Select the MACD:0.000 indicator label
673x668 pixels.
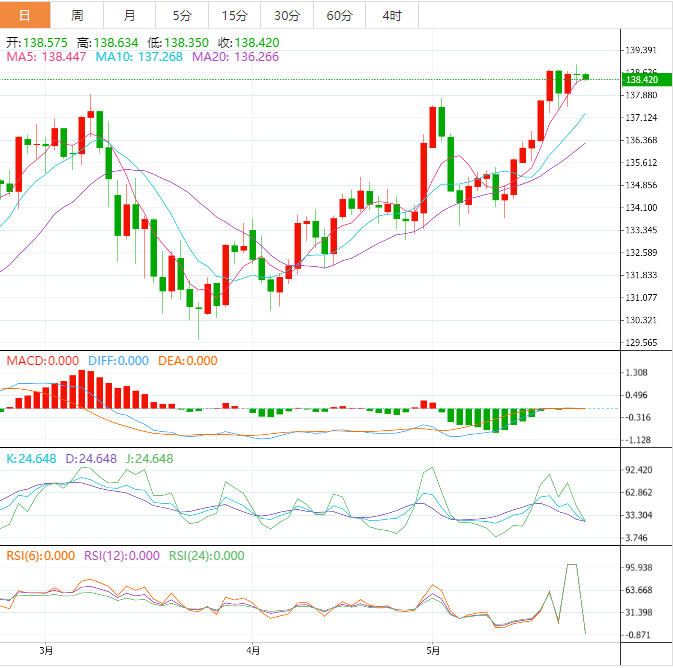pos(41,361)
